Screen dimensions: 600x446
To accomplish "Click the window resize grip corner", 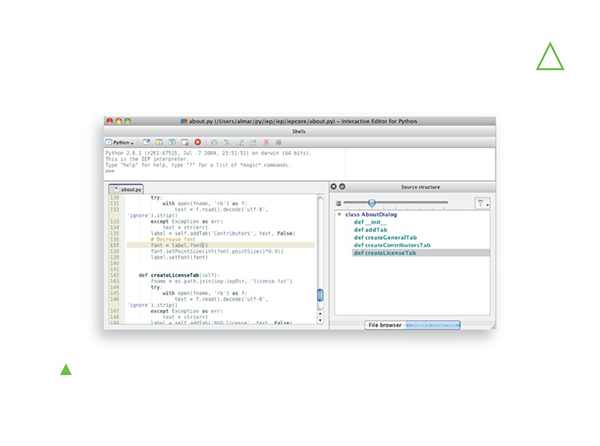I will [x=492, y=326].
